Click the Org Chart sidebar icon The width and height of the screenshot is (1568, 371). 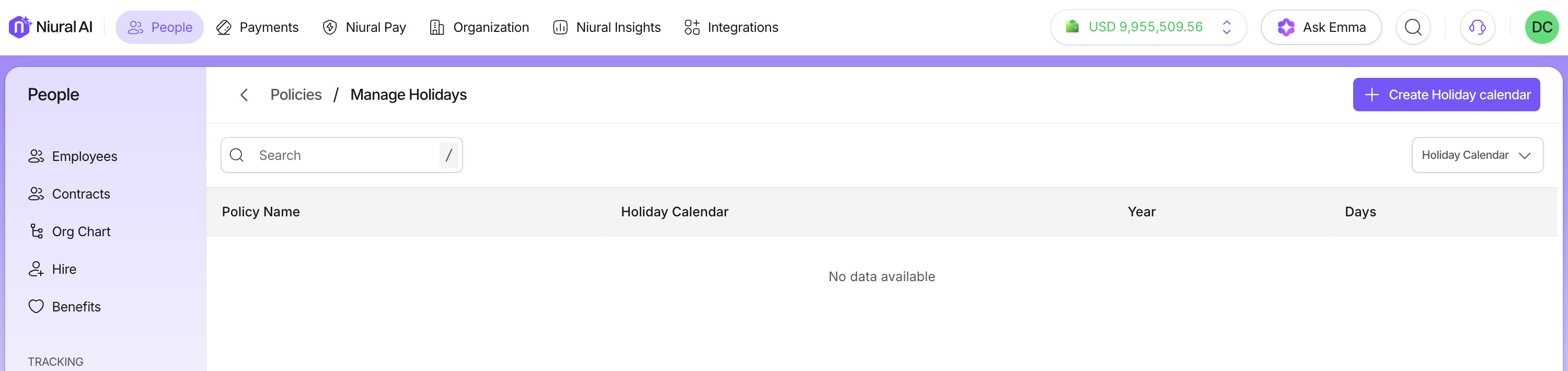pos(37,231)
